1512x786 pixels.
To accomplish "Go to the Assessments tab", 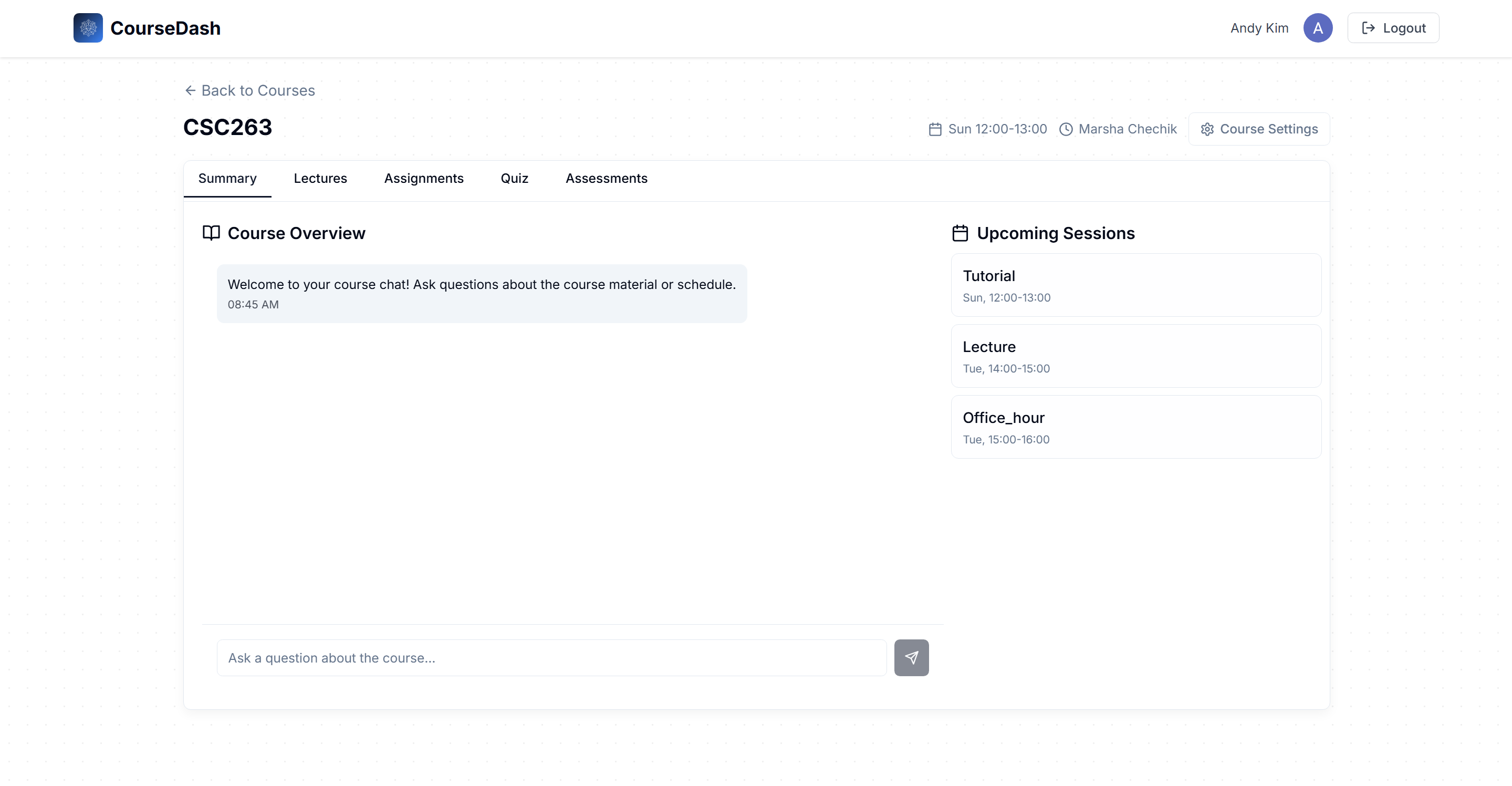I will [x=606, y=179].
